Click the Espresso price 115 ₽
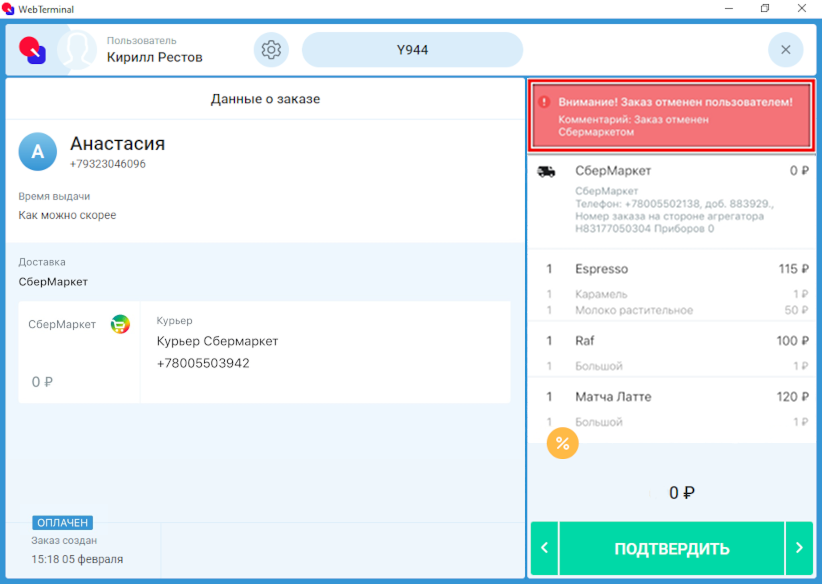The height and width of the screenshot is (584, 822). (793, 269)
